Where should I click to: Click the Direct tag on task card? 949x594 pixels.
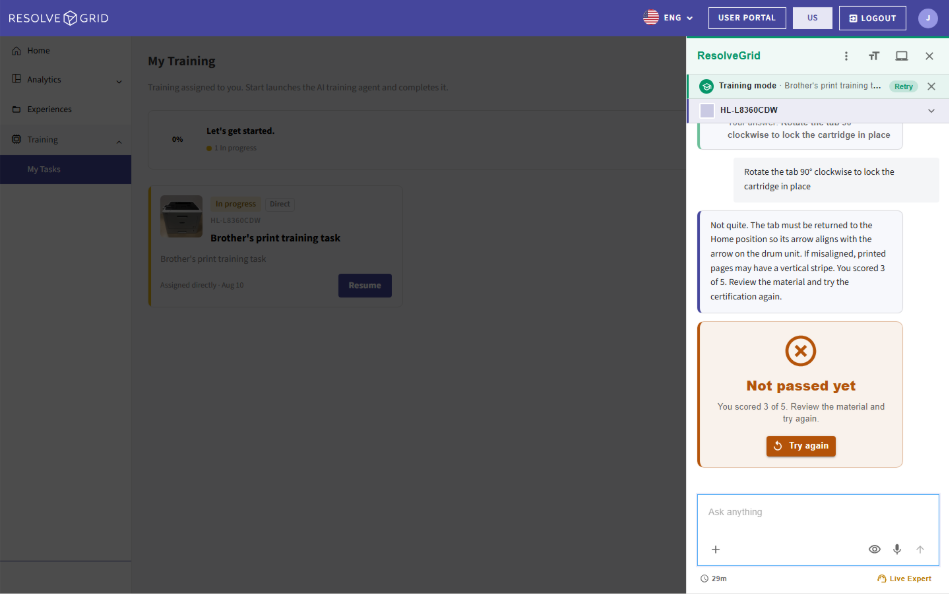pyautogui.click(x=280, y=204)
